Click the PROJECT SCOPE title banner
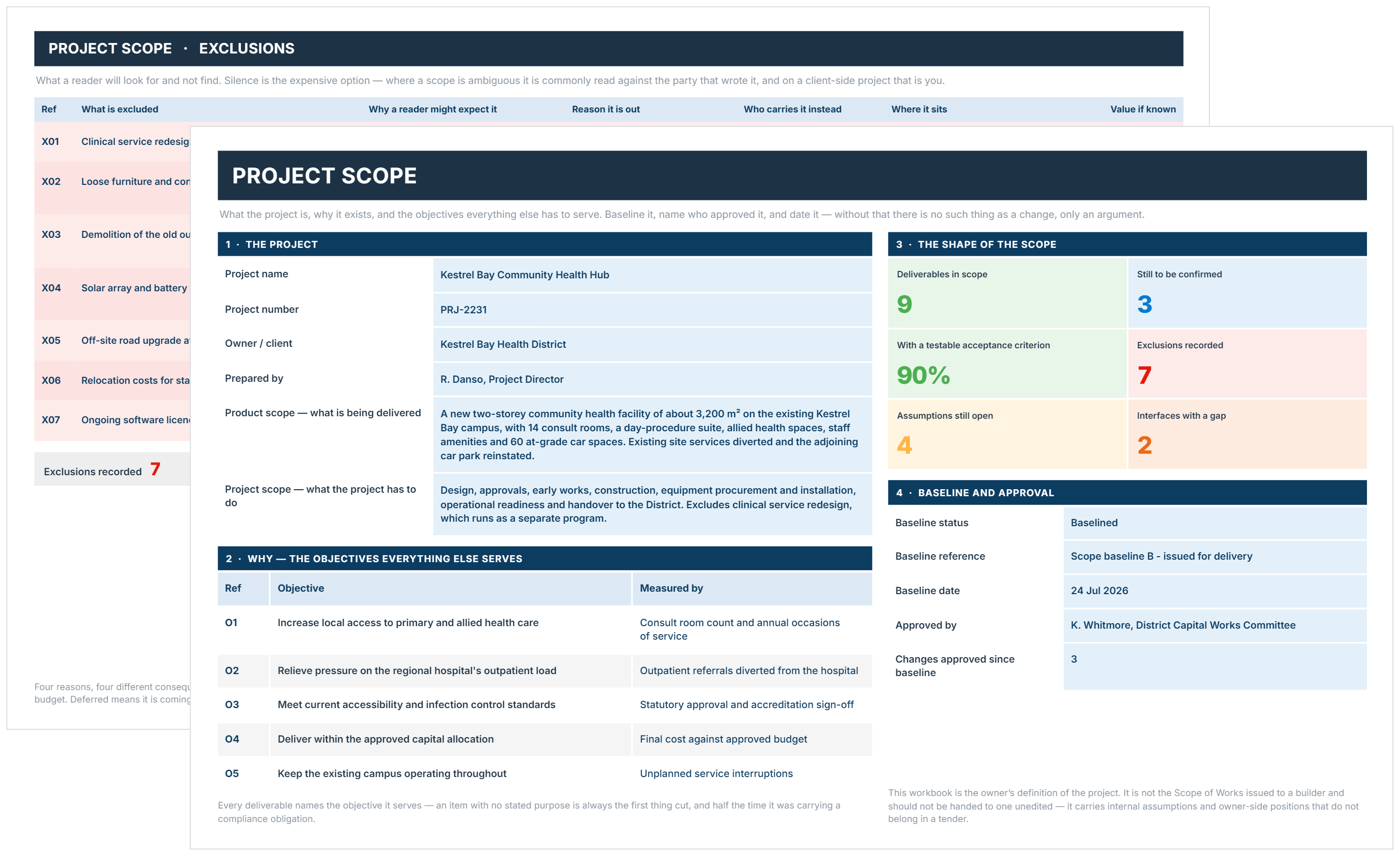Screen dimensions: 1400x856 click(792, 175)
